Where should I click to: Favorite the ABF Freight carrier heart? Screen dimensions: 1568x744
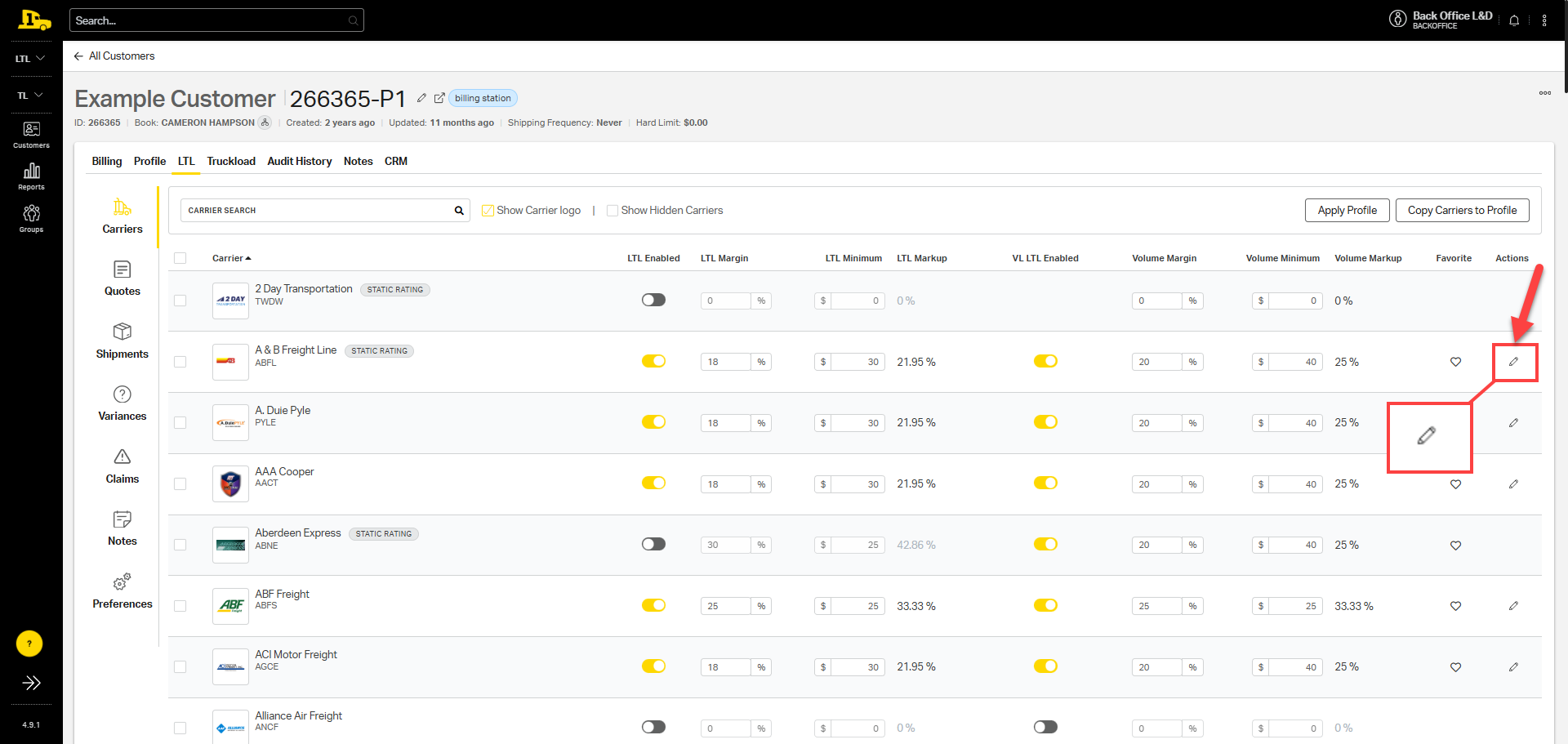click(x=1455, y=606)
